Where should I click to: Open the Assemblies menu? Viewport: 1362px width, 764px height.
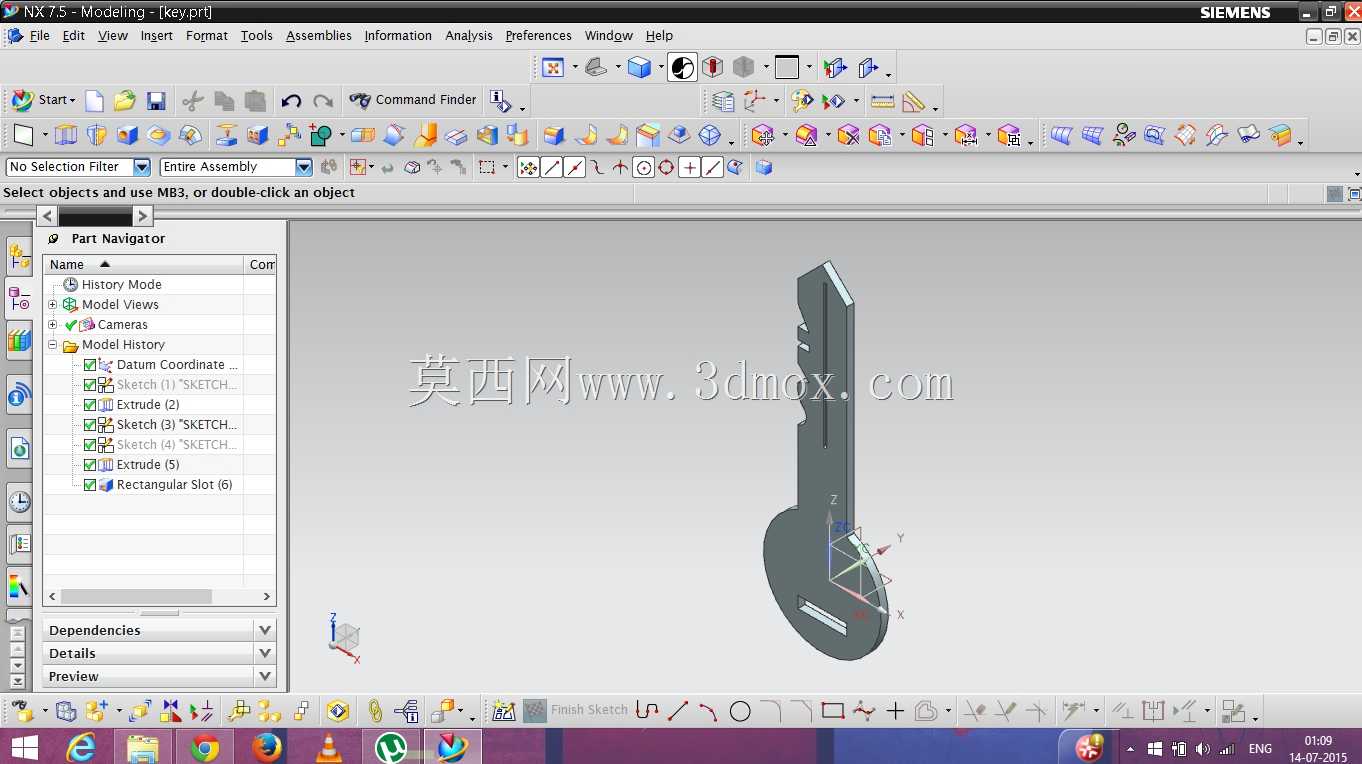[x=319, y=36]
